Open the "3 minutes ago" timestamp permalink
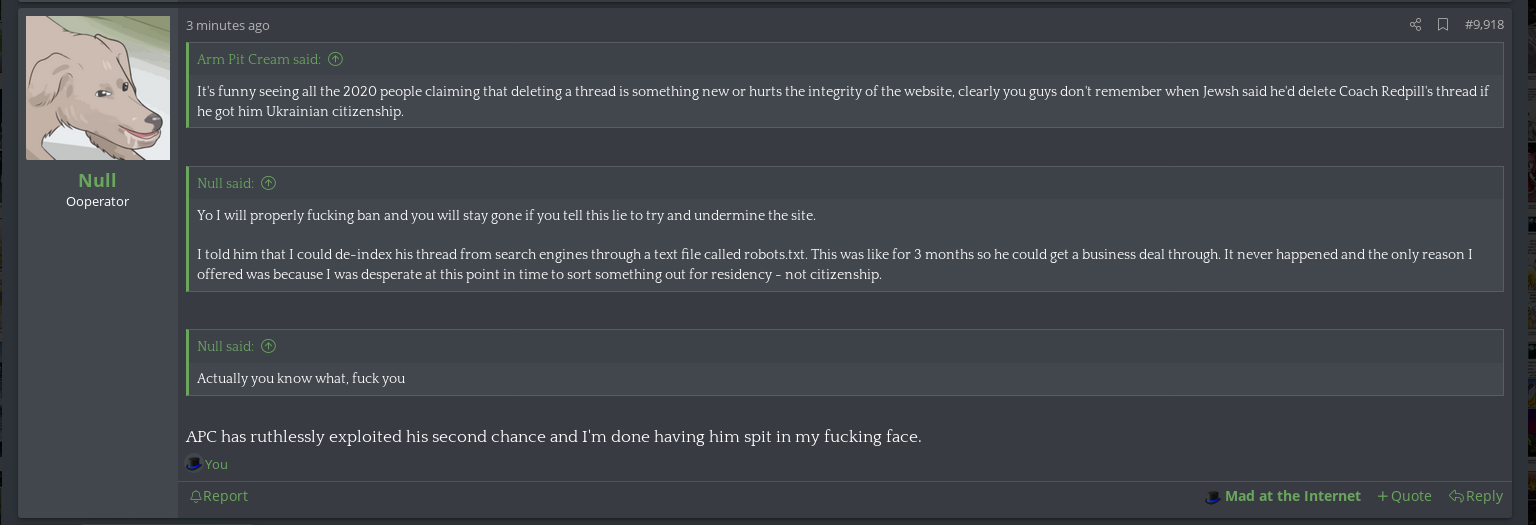Screen dimensions: 1536x525 228,25
